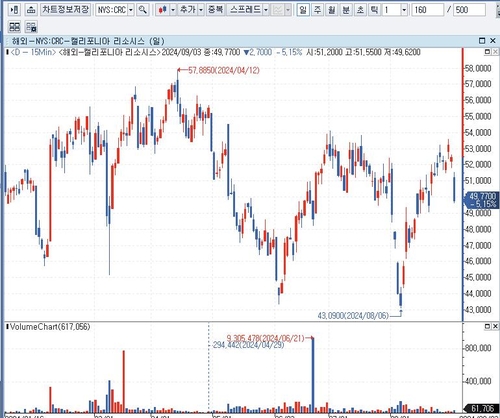
Task: Click the red vertical price scale bar
Action: (x=463, y=183)
